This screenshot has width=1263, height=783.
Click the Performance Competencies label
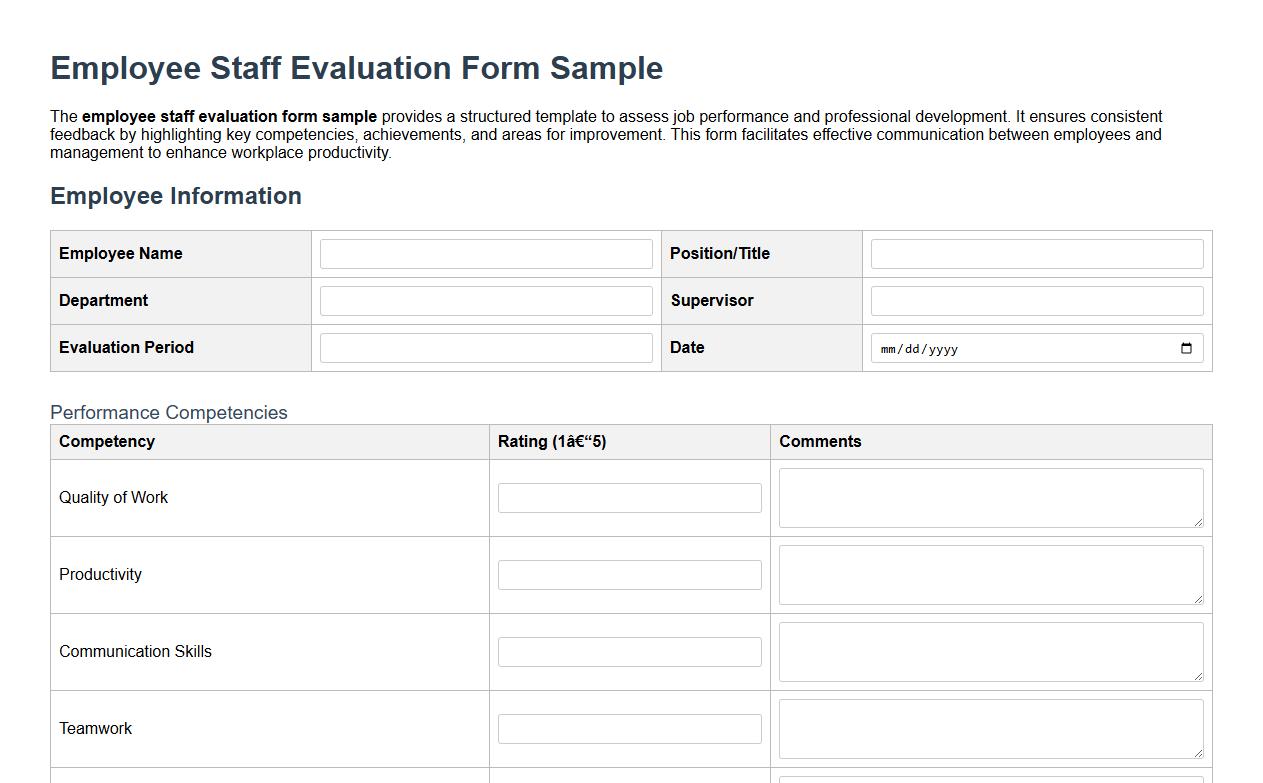169,412
